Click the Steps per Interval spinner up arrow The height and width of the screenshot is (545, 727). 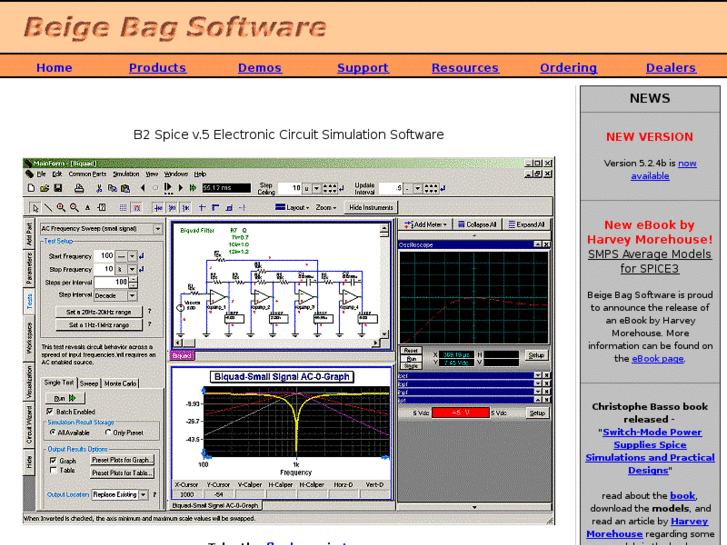tap(134, 279)
